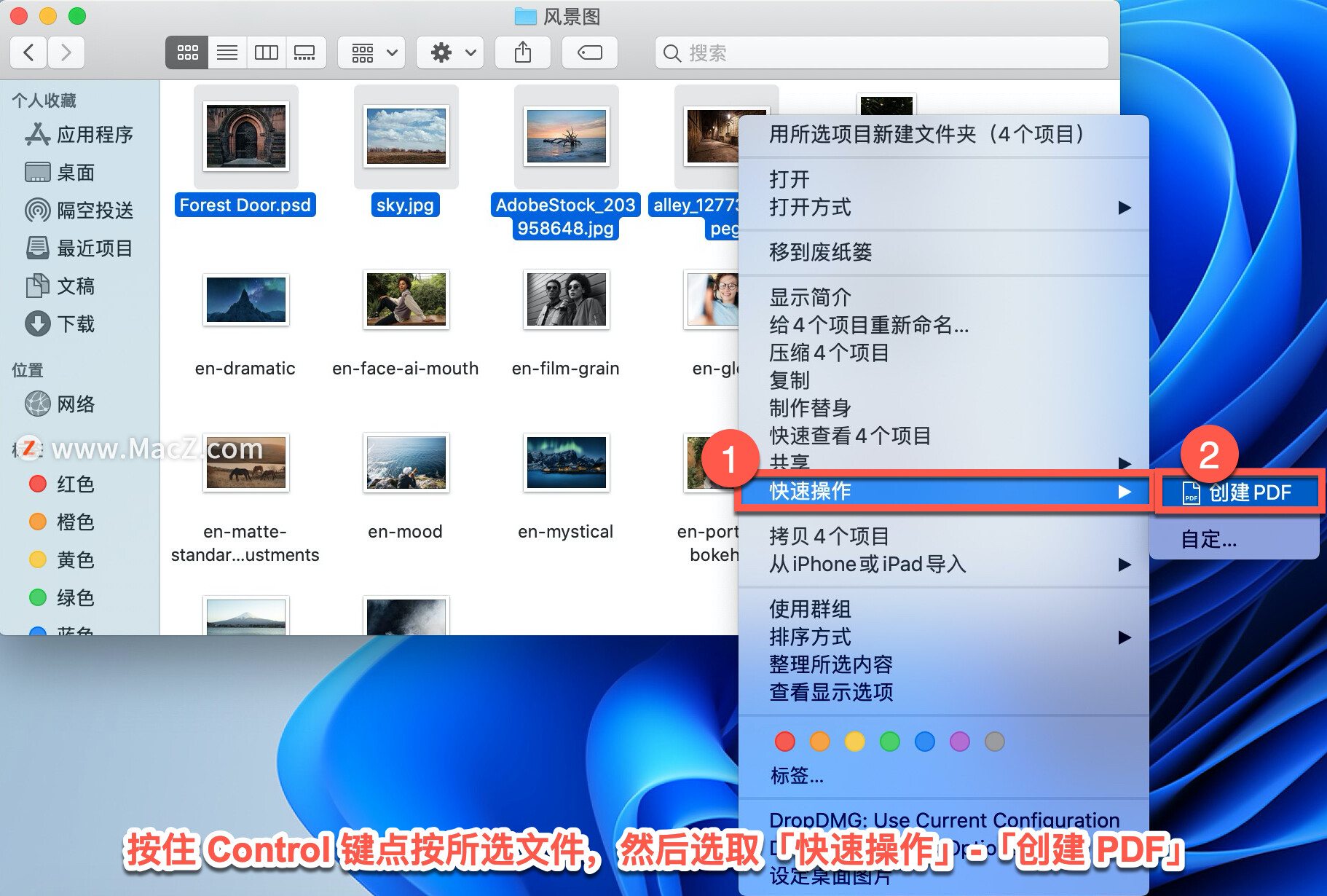The width and height of the screenshot is (1327, 896).
Task: Select the en-mystical image file
Action: point(567,463)
